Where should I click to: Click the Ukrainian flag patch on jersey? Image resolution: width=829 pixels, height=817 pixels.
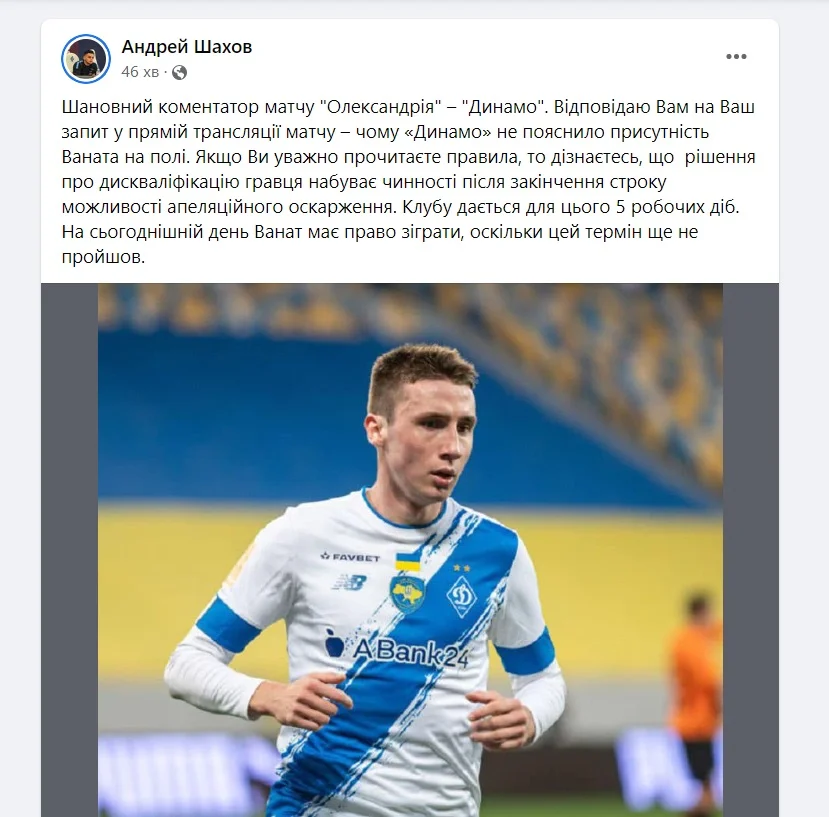(x=408, y=562)
